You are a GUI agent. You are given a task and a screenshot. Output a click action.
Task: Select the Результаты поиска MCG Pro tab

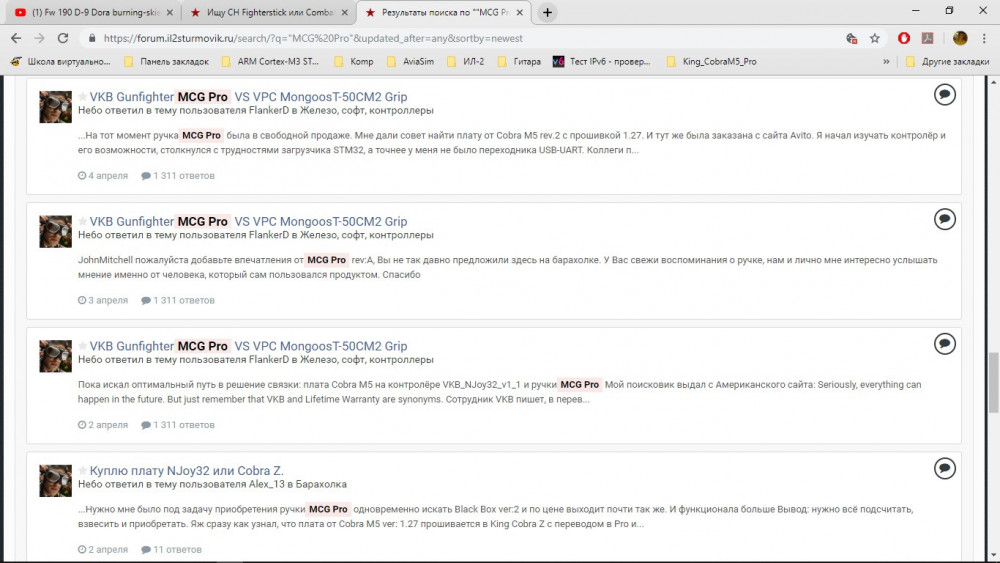(445, 12)
